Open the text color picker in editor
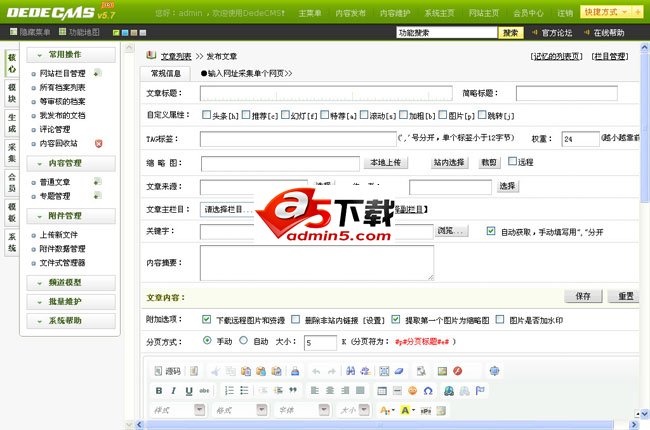This screenshot has width=650, height=430. 387,411
